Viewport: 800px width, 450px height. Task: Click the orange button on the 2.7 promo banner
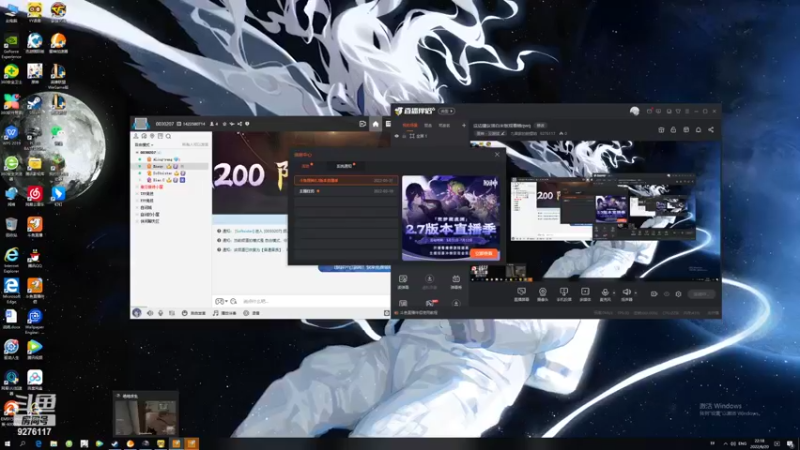(x=484, y=253)
